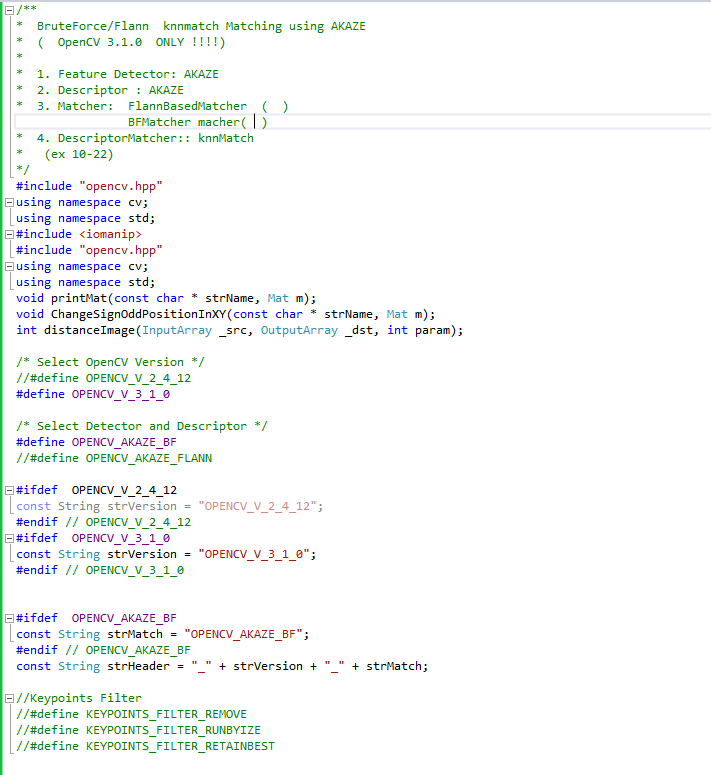Click the string literal "OPENCV_V_3_1_0"
The image size is (711, 775).
tap(254, 554)
